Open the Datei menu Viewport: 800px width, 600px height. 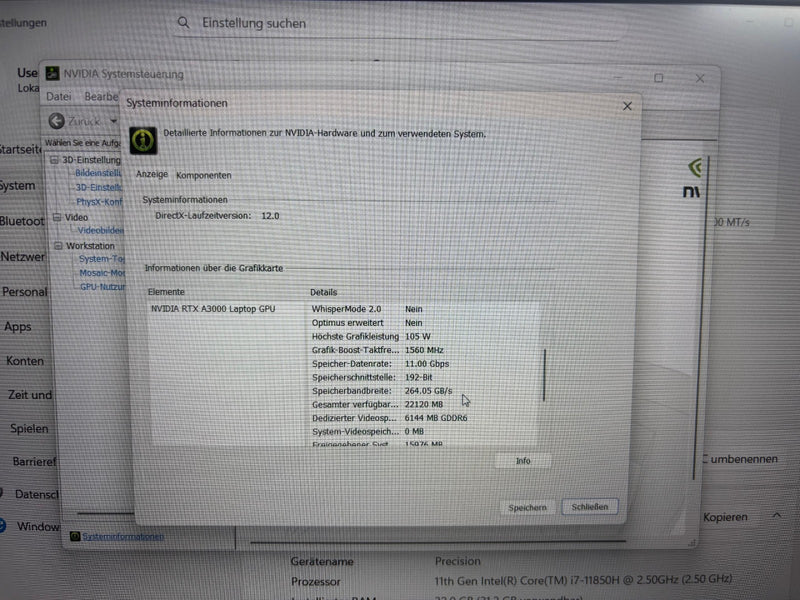[x=59, y=97]
